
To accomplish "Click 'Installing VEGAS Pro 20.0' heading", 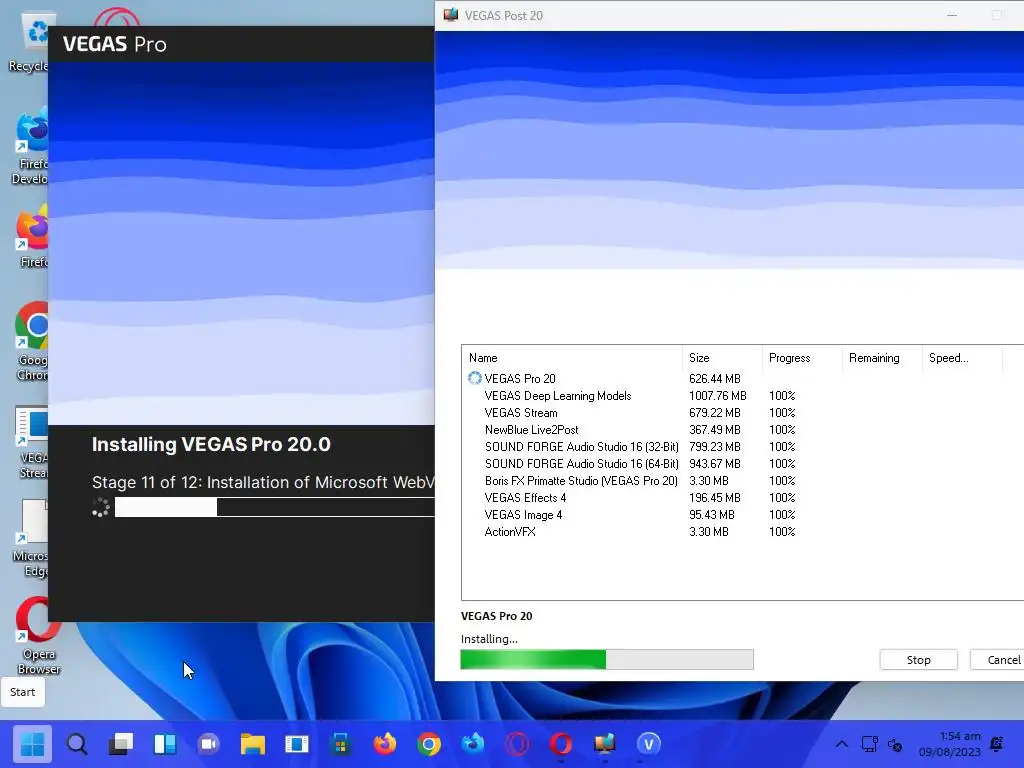I will [x=211, y=444].
